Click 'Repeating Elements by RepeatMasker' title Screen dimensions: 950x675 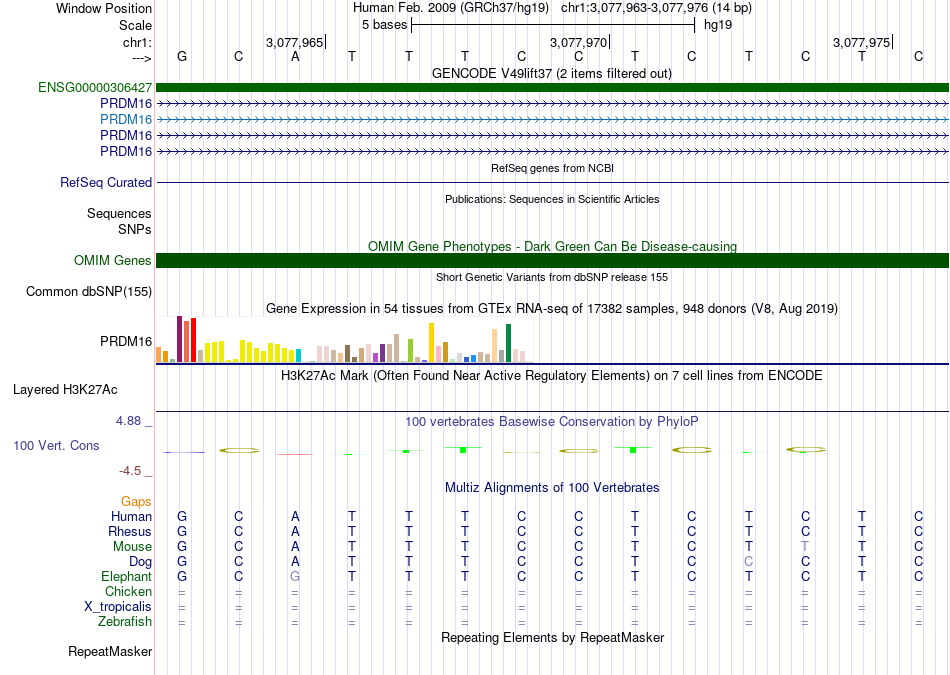tap(552, 637)
